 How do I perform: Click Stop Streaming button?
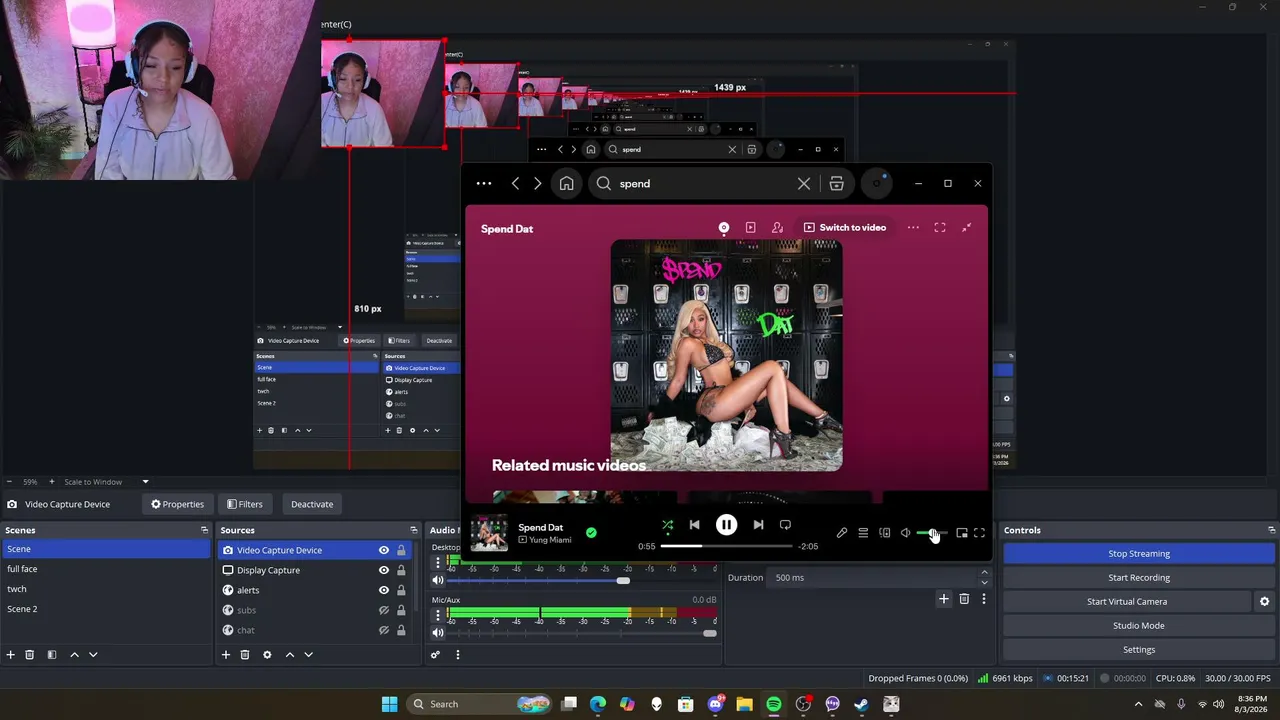click(x=1139, y=554)
